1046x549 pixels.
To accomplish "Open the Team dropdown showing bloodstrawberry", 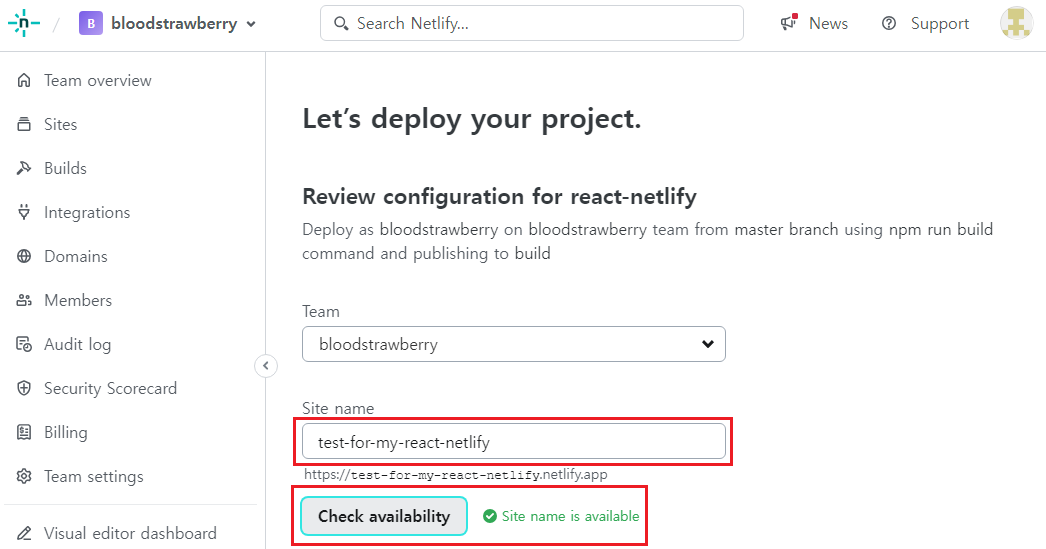I will 514,344.
